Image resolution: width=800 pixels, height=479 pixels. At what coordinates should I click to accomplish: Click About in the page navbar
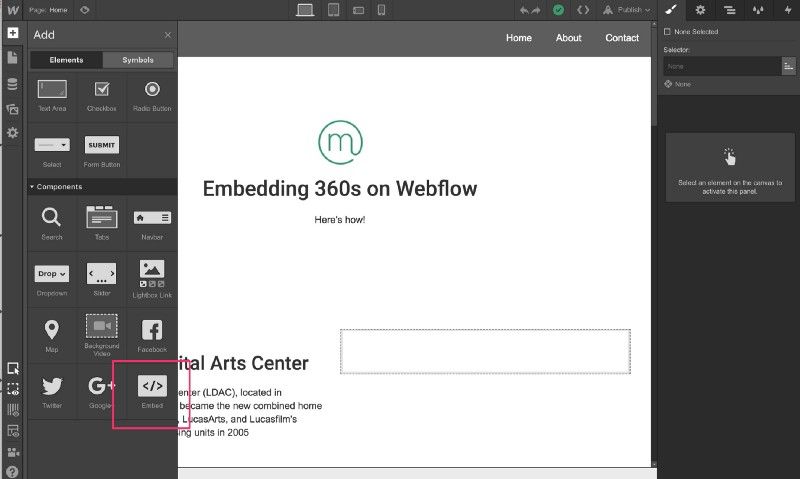click(x=568, y=38)
